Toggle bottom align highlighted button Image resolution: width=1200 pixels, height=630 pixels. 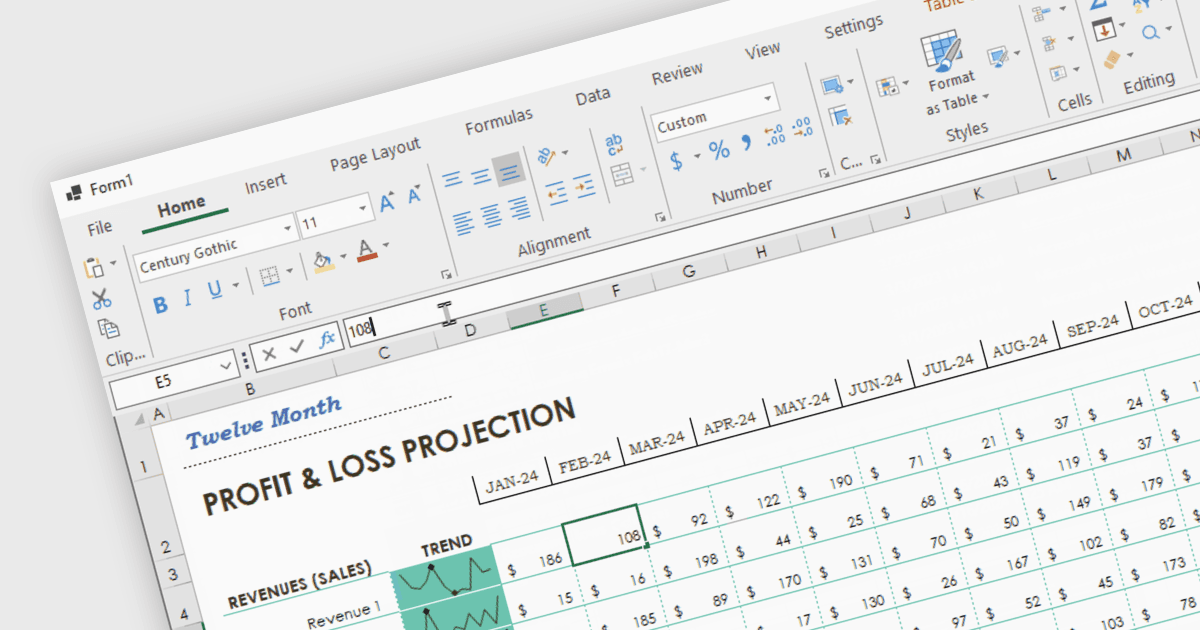coord(509,169)
